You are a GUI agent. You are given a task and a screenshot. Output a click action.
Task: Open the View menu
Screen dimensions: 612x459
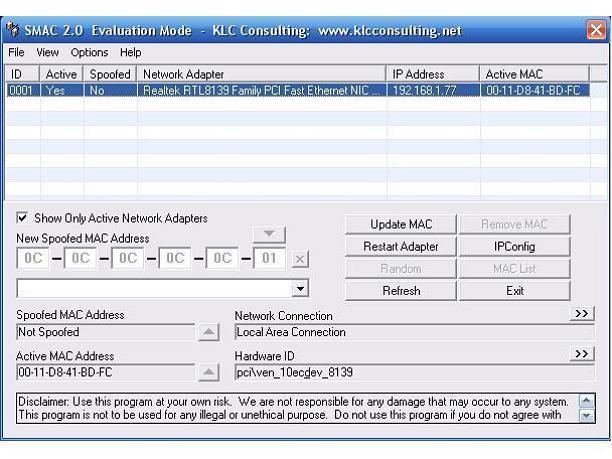(48, 52)
